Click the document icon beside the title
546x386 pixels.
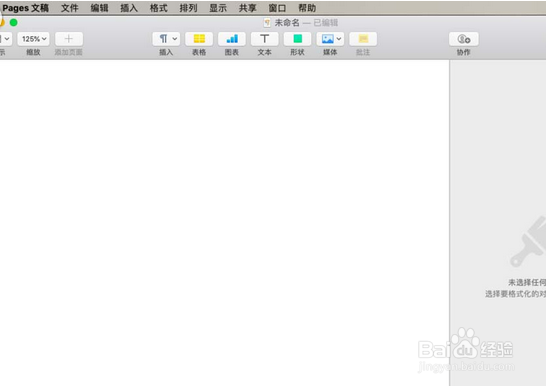267,23
